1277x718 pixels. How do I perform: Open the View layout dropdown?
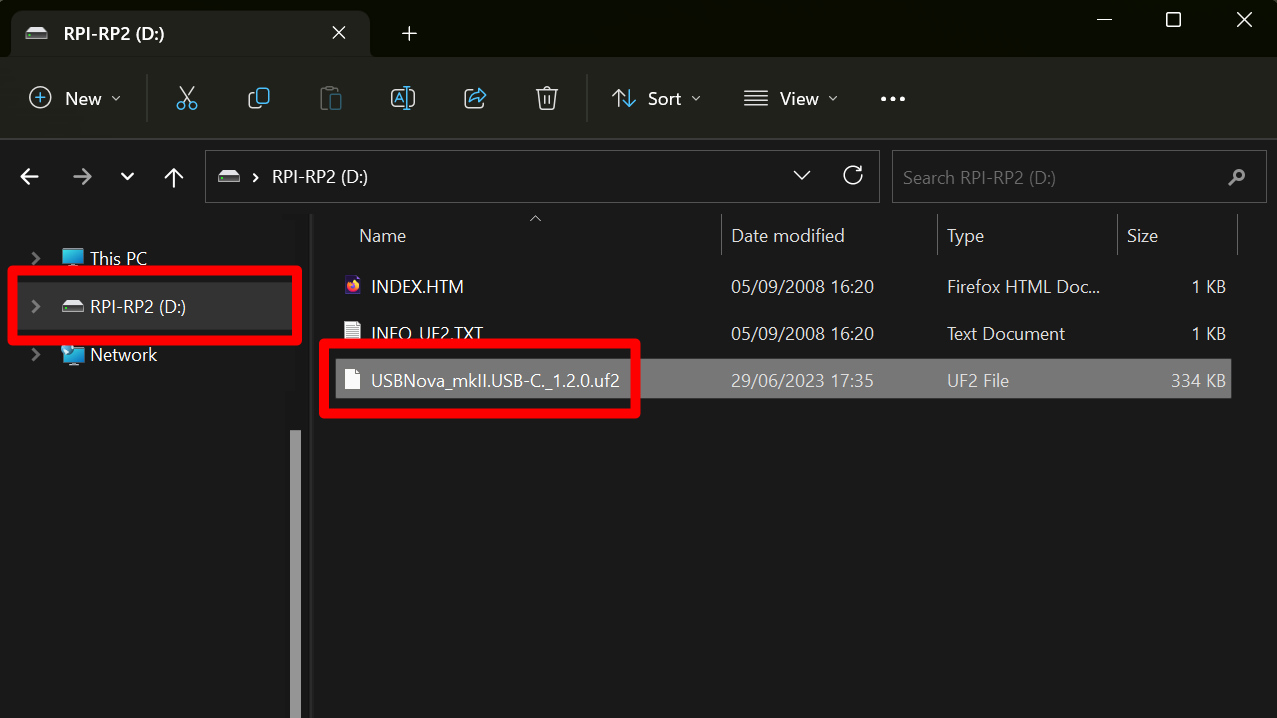[x=791, y=98]
